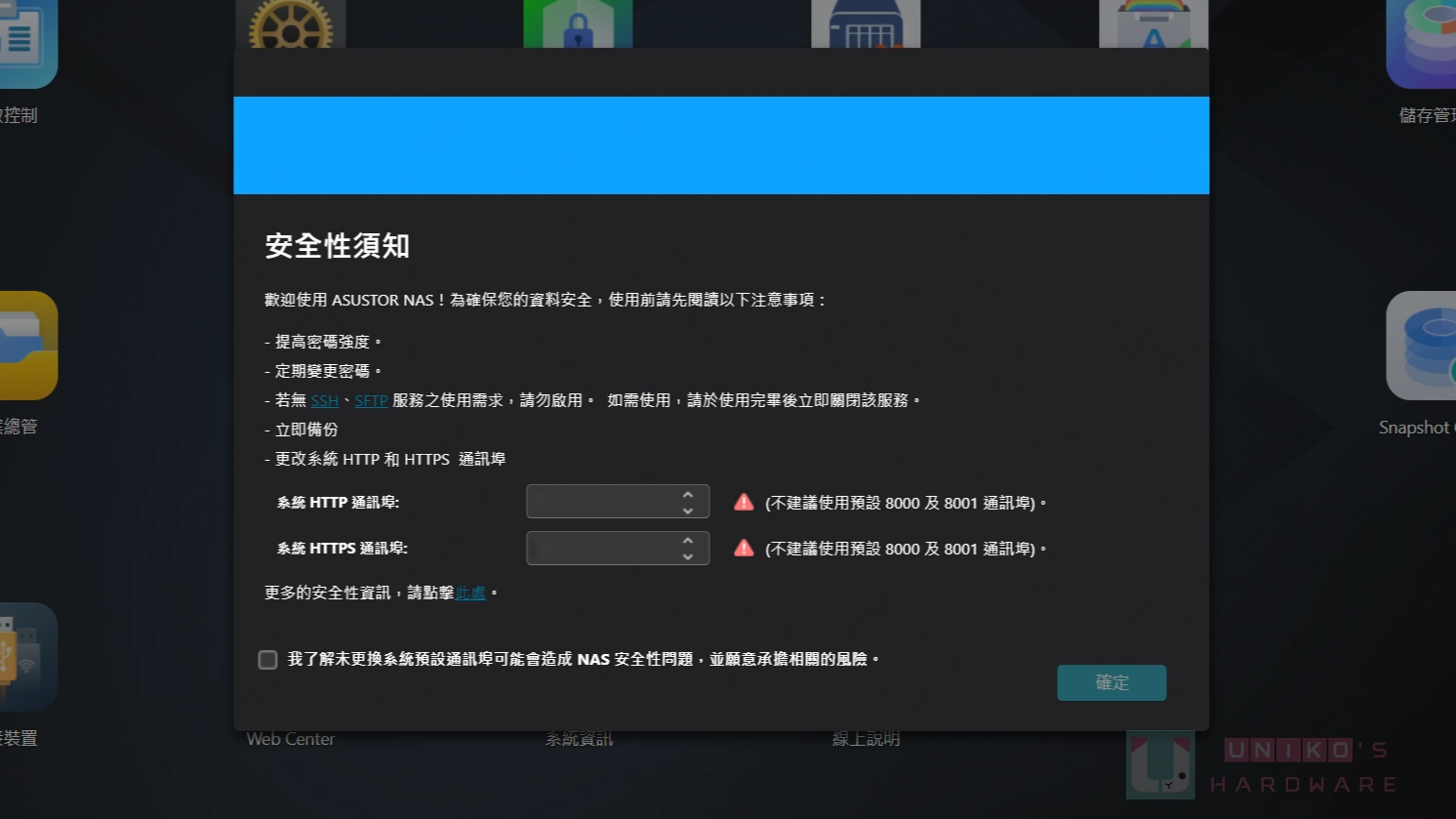
Task: Click the welcome sentence mentioning ASUSTOR NAS
Action: coord(546,300)
